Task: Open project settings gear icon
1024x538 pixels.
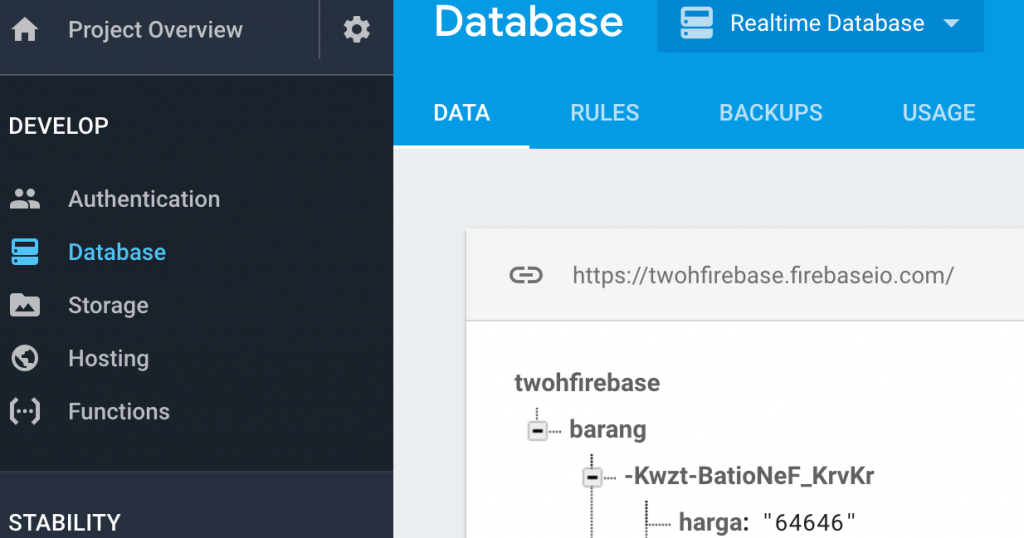Action: click(357, 29)
